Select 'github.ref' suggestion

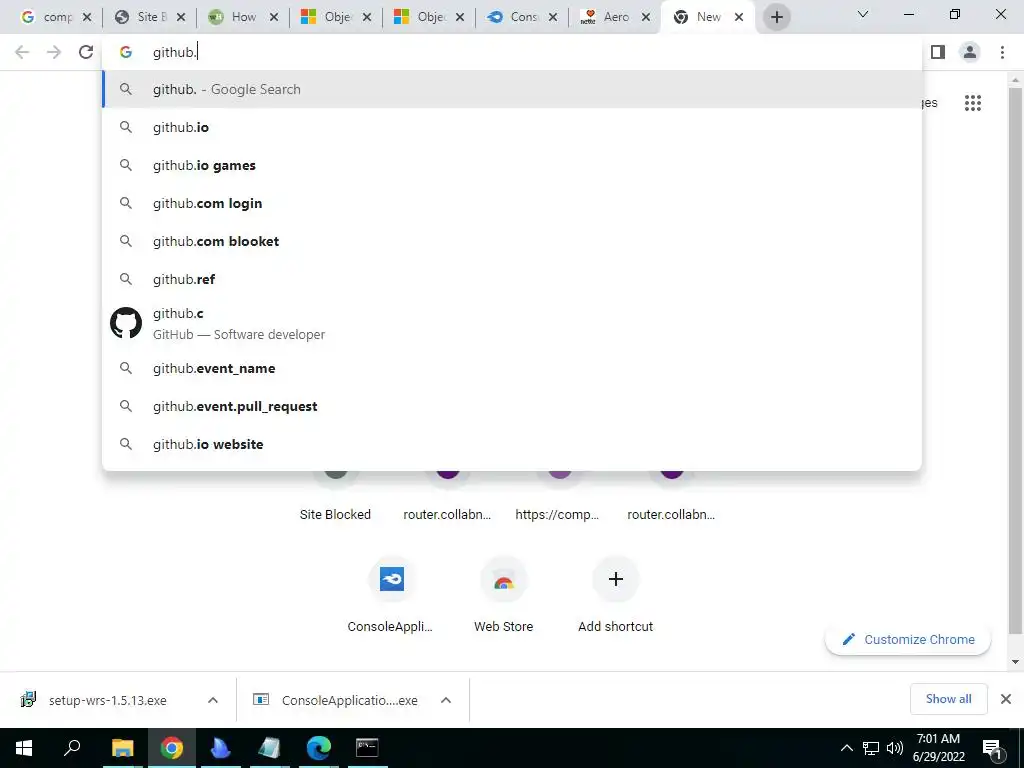pyautogui.click(x=512, y=279)
